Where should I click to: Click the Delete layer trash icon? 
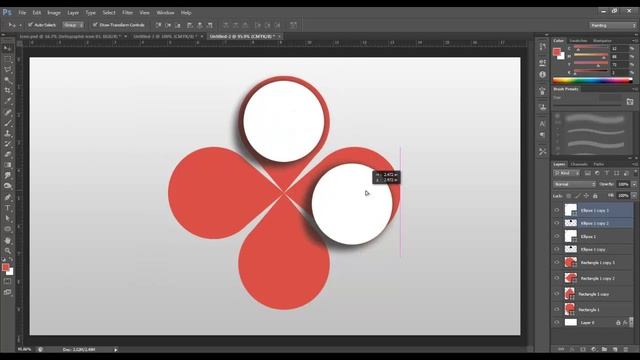[626, 349]
